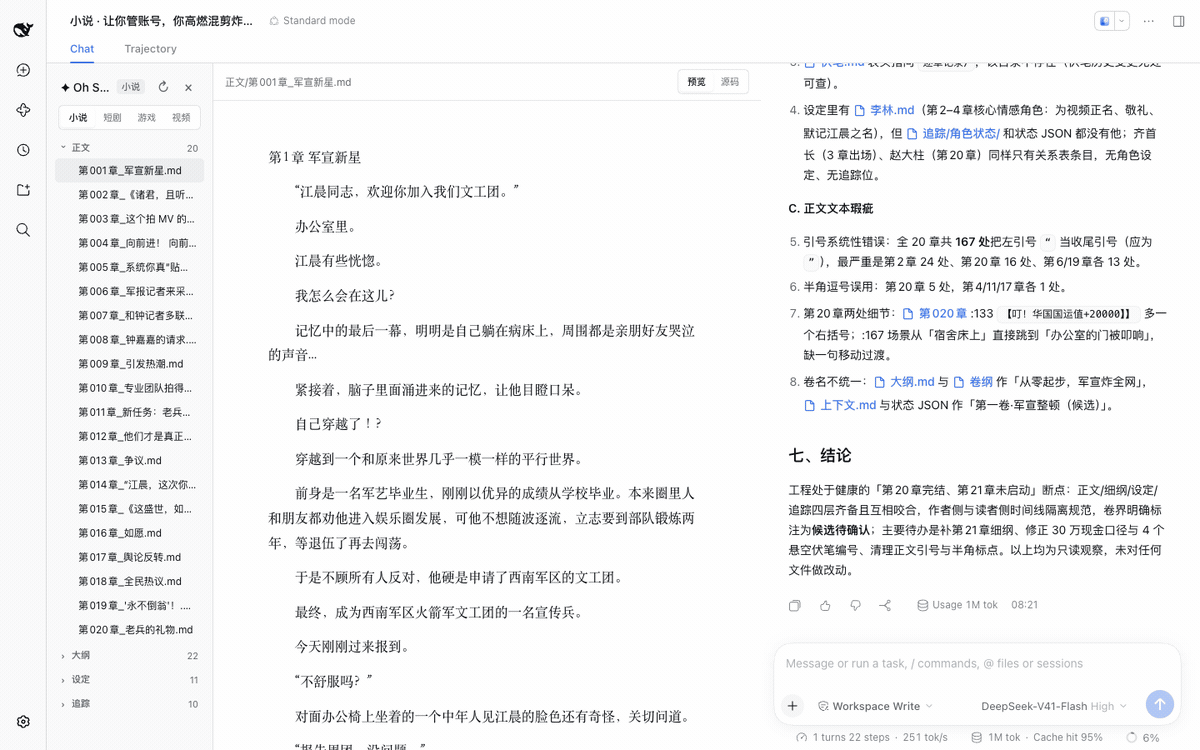
Task: Start a new chat from the sidebar
Action: (x=23, y=70)
